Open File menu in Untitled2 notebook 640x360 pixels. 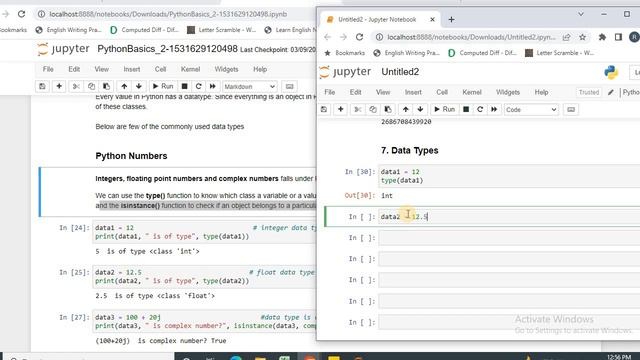[330, 92]
